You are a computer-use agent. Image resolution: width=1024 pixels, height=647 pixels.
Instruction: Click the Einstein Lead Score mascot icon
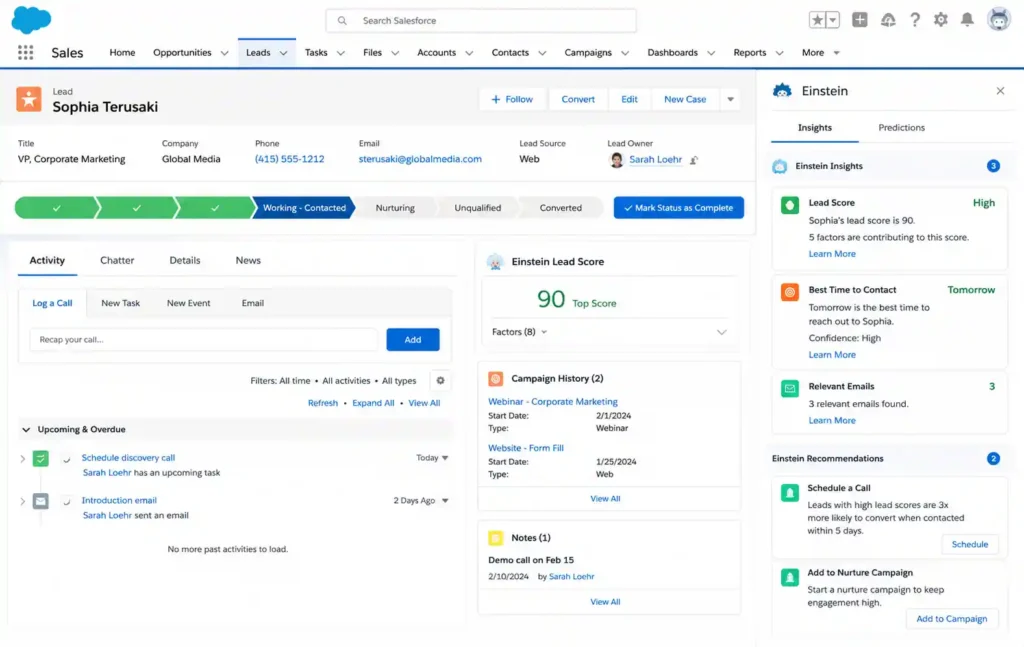click(x=495, y=262)
